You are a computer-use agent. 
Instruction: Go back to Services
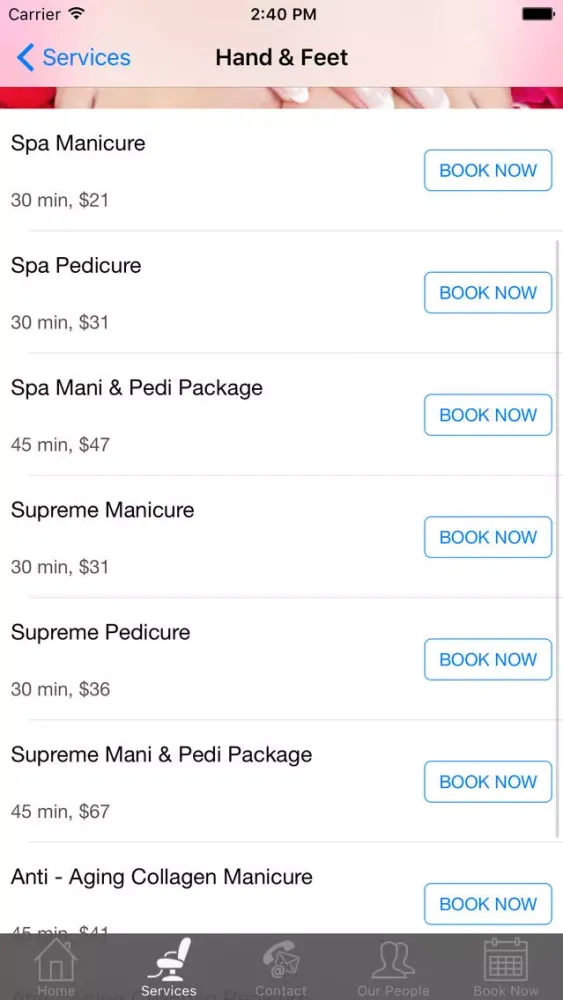(73, 57)
